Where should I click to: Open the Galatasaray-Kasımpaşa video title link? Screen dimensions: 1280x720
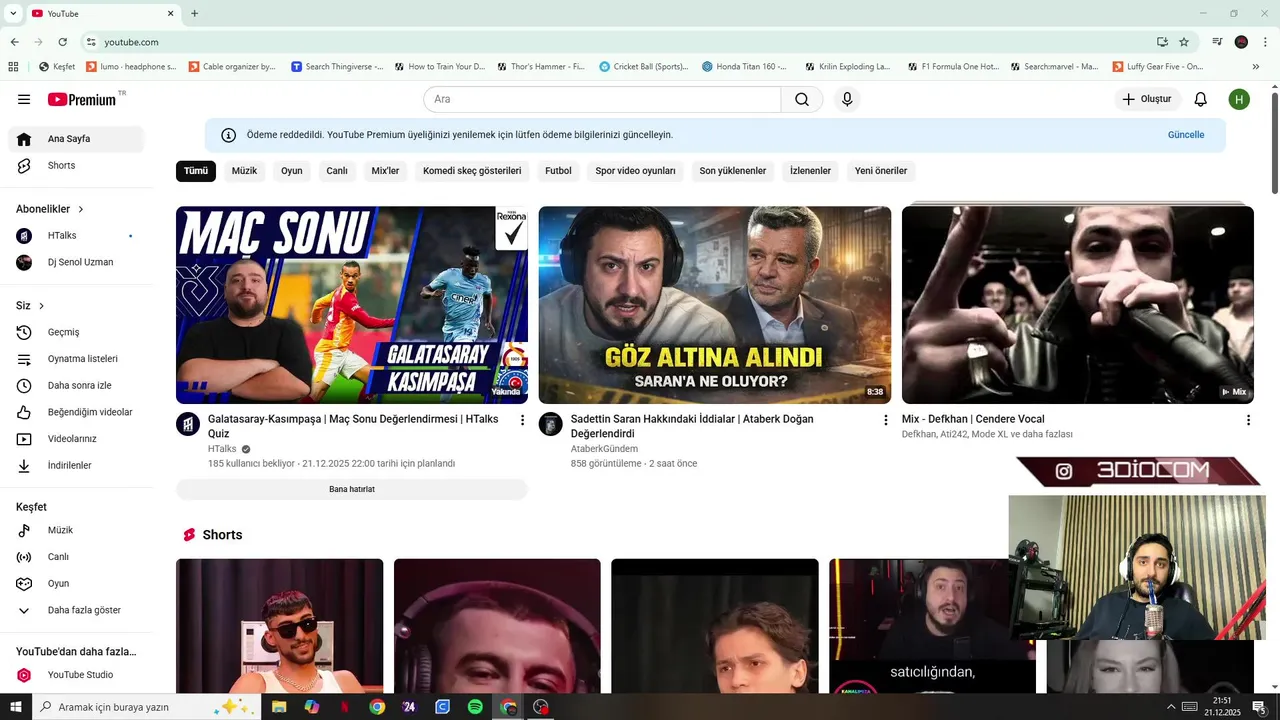coord(353,426)
